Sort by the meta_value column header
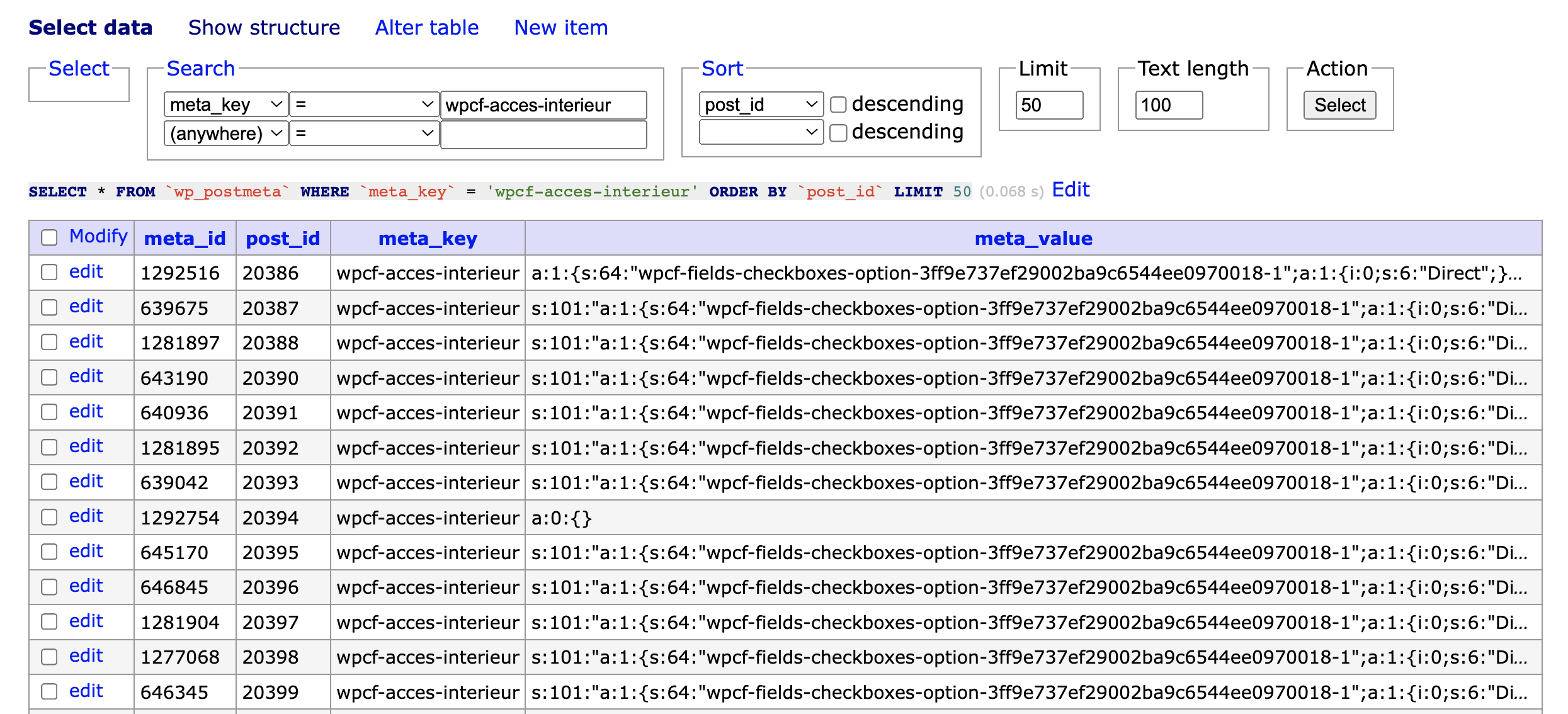The image size is (1568, 714). pyautogui.click(x=1033, y=239)
